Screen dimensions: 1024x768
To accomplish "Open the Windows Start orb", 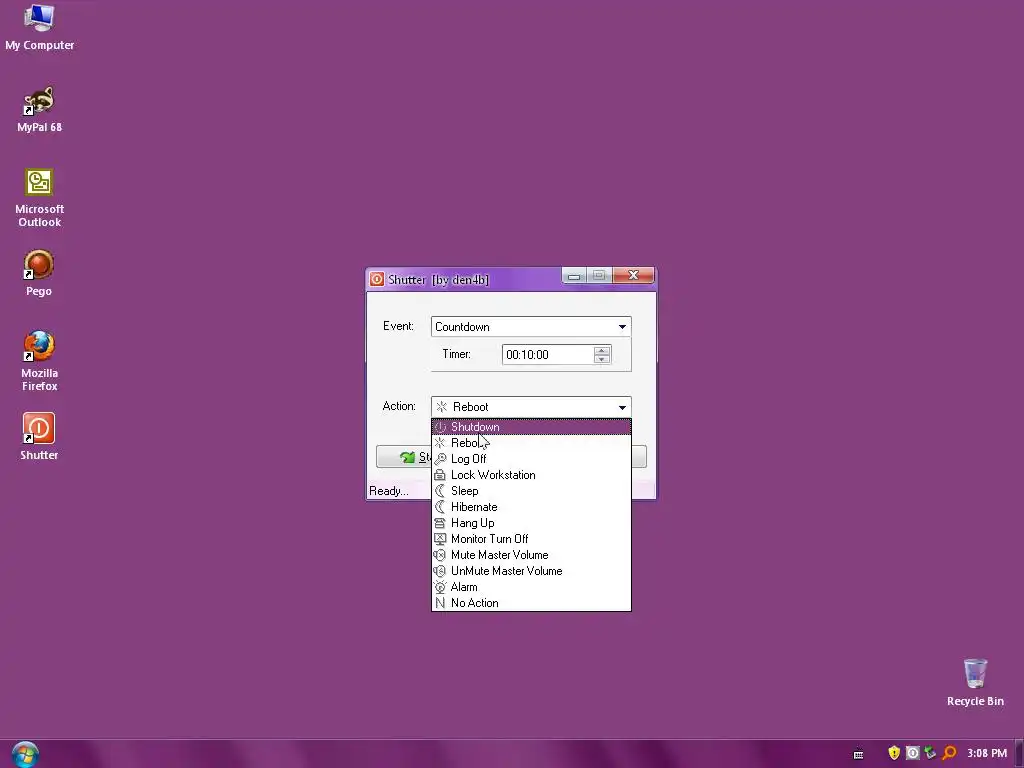I will coord(25,754).
